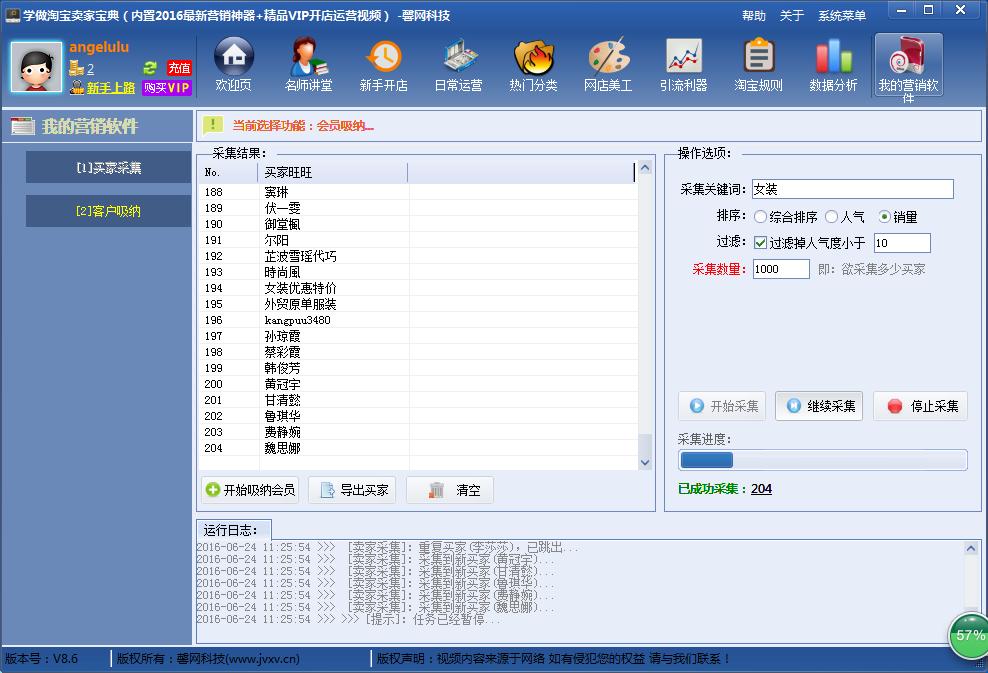This screenshot has height=673, width=988.
Task: Click the 采集关键词 input showing 女装
Action: pos(852,189)
